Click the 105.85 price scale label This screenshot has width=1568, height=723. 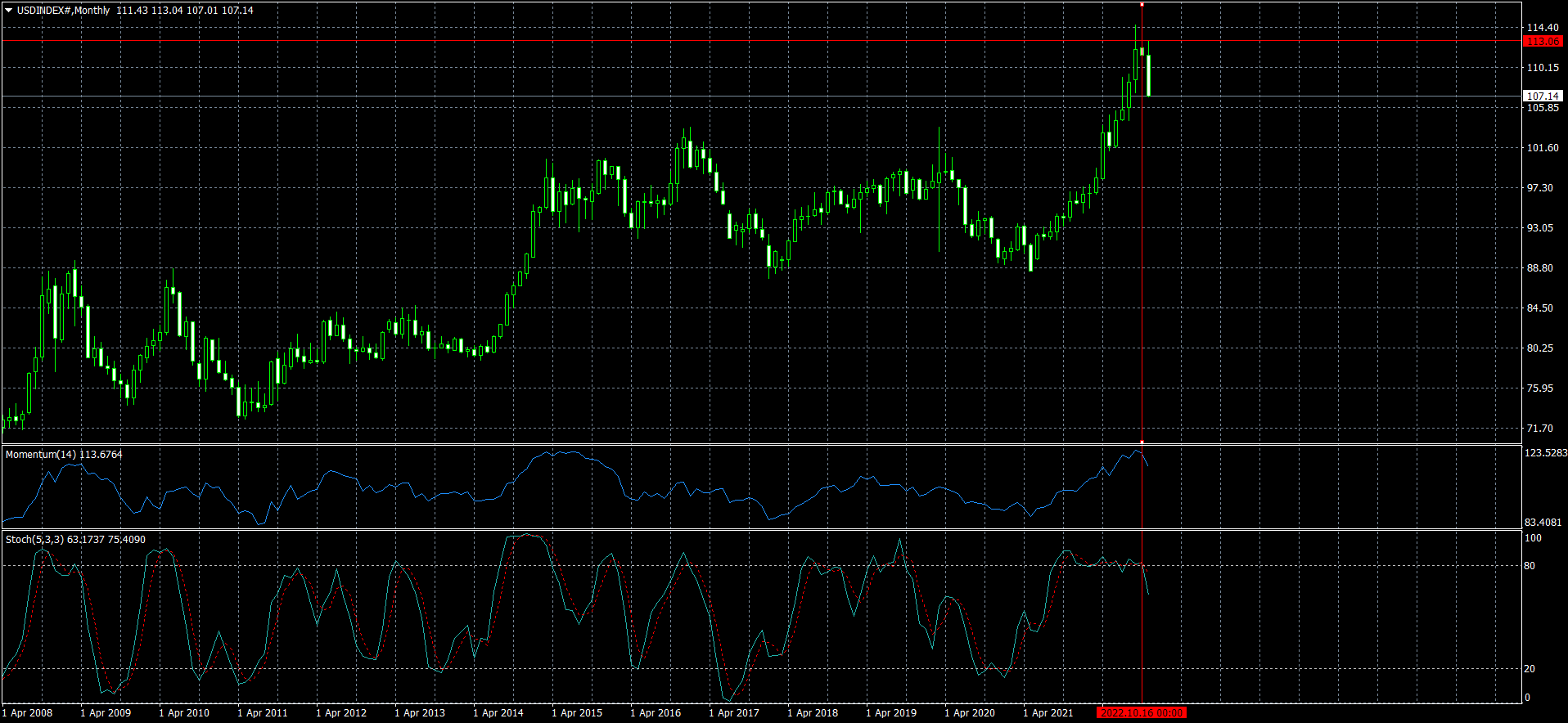pos(1543,108)
